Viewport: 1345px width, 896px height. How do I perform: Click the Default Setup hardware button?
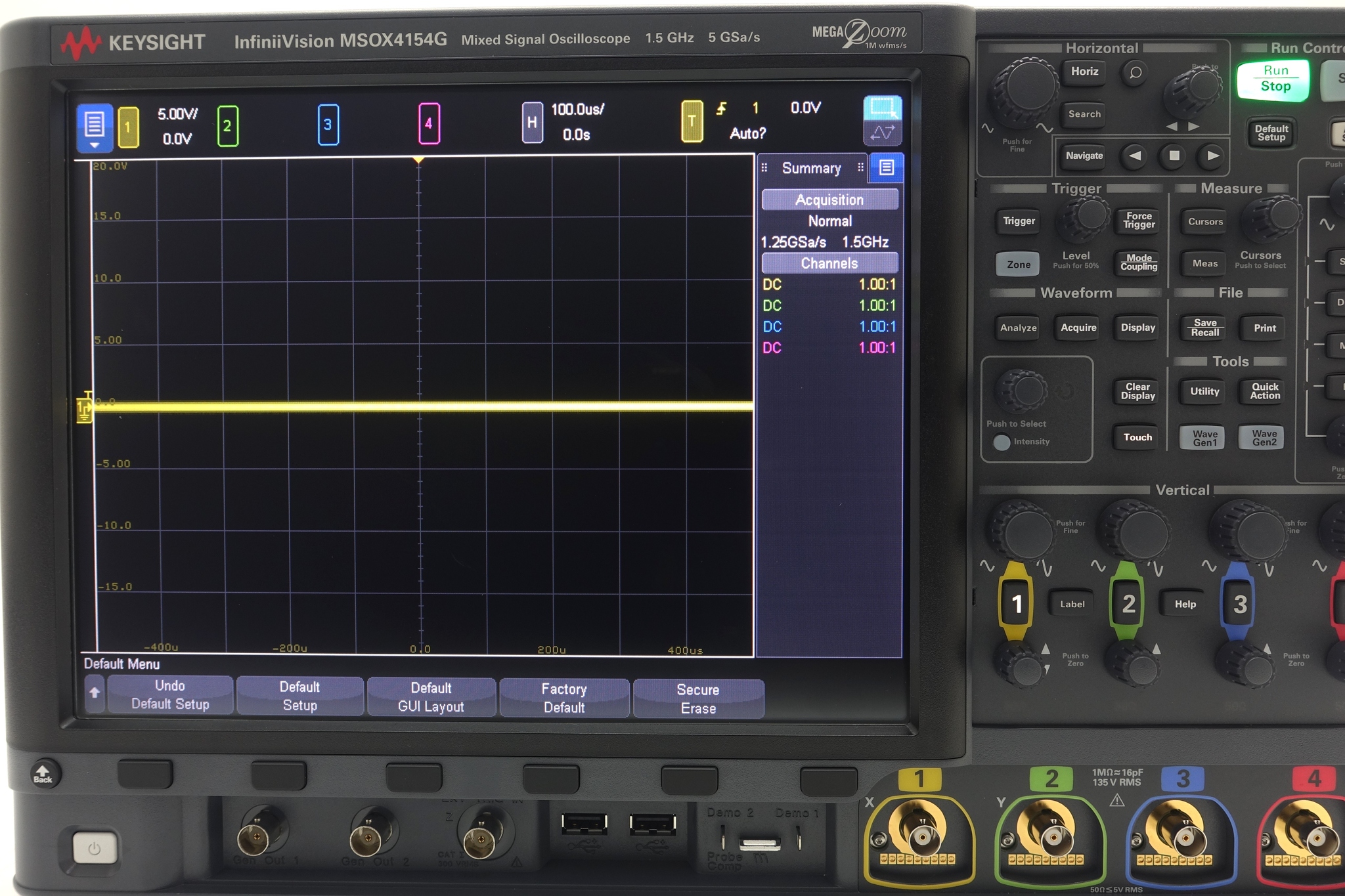tap(1271, 133)
